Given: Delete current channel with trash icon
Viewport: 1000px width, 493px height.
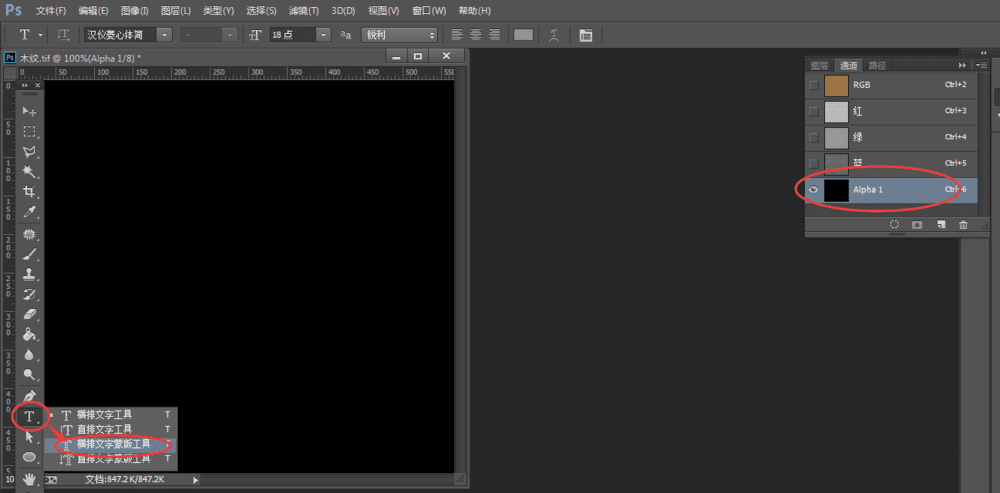Looking at the screenshot, I should (963, 225).
